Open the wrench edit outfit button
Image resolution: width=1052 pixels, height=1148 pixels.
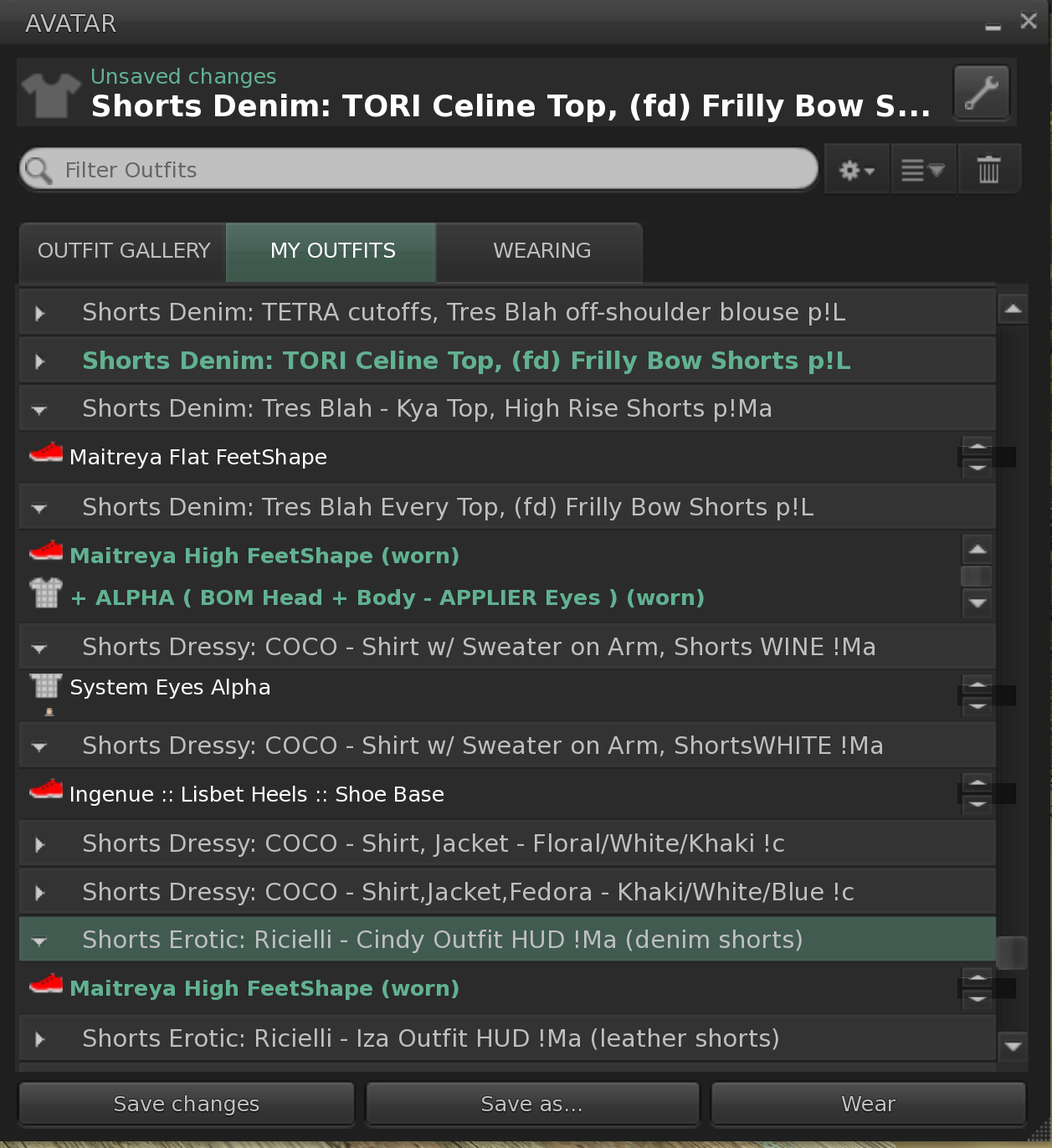point(981,92)
